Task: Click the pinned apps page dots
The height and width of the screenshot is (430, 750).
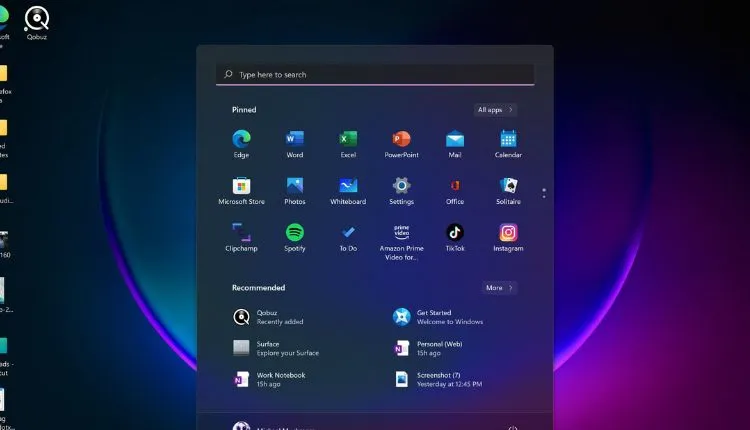Action: [544, 193]
